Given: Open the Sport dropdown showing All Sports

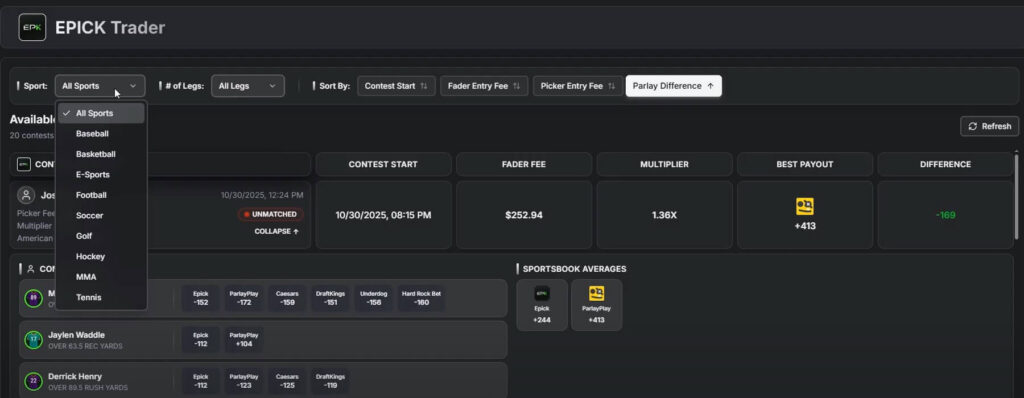Looking at the screenshot, I should click(x=101, y=86).
